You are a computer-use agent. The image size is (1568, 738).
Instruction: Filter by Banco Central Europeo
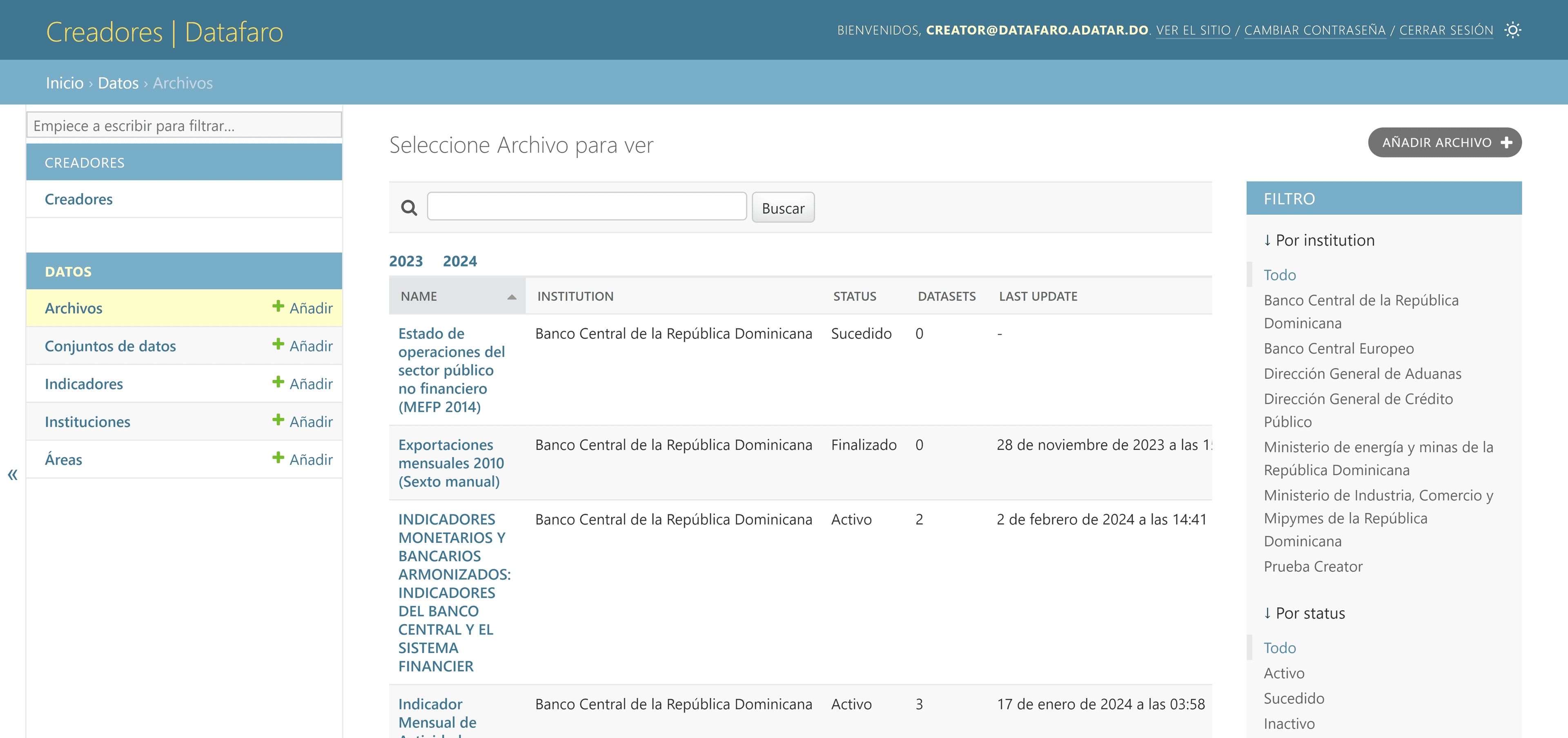pos(1339,349)
